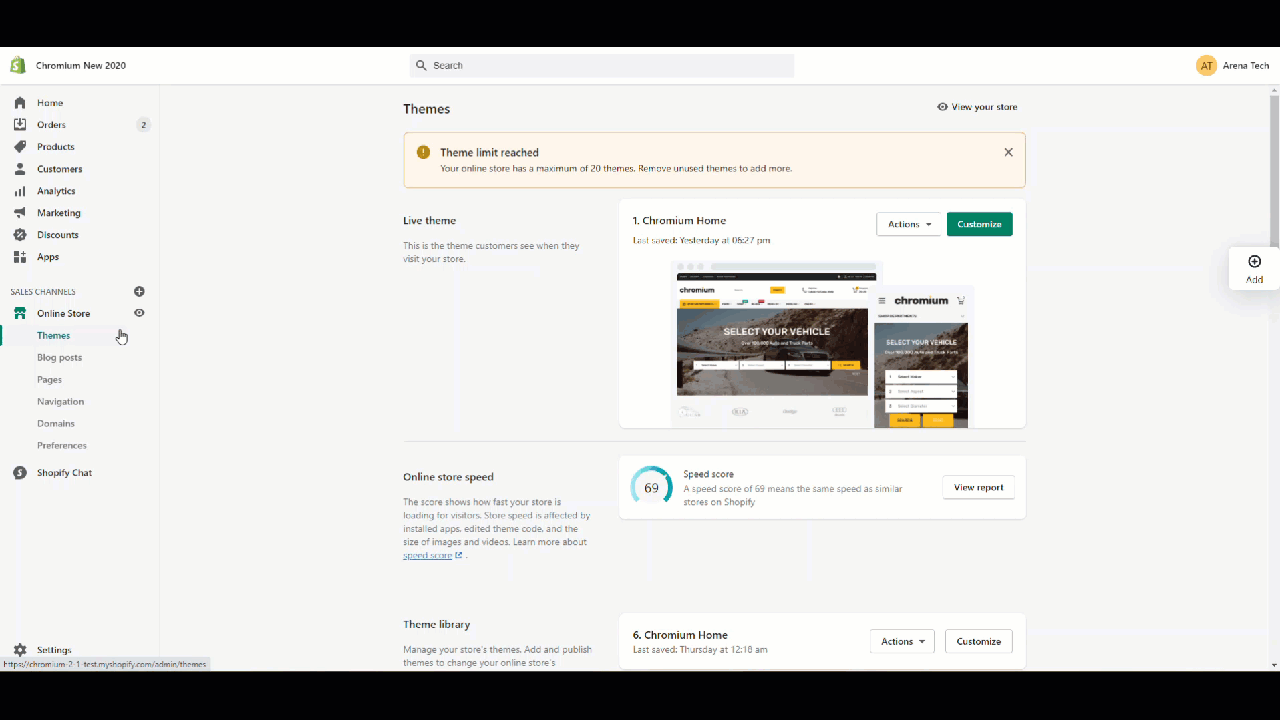Open Analytics in the sidebar
Screen dimensions: 1280x720
point(56,191)
